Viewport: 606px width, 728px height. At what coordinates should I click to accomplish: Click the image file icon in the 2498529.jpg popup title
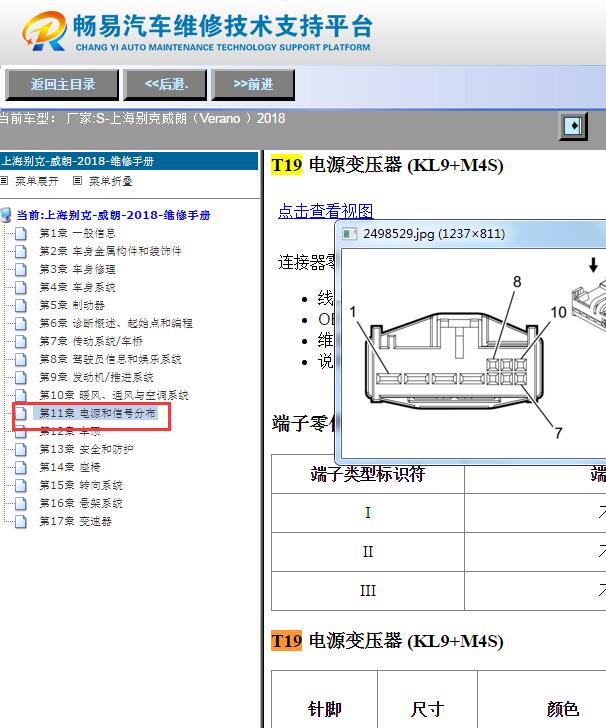pos(349,234)
